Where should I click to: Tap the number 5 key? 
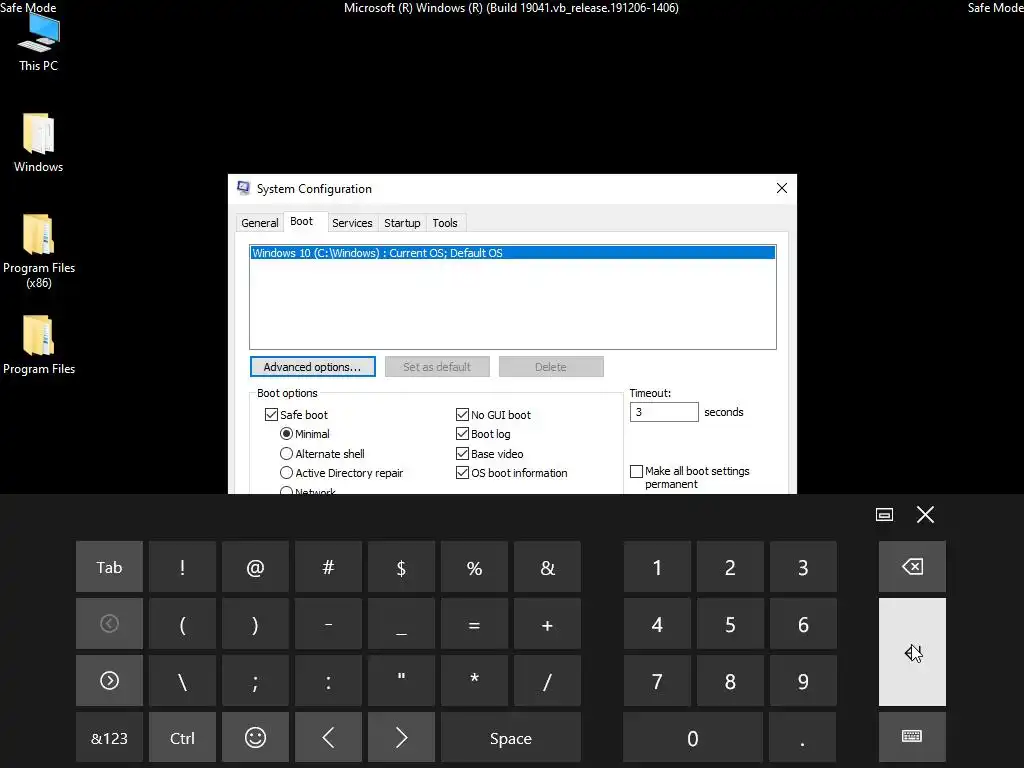(x=730, y=624)
